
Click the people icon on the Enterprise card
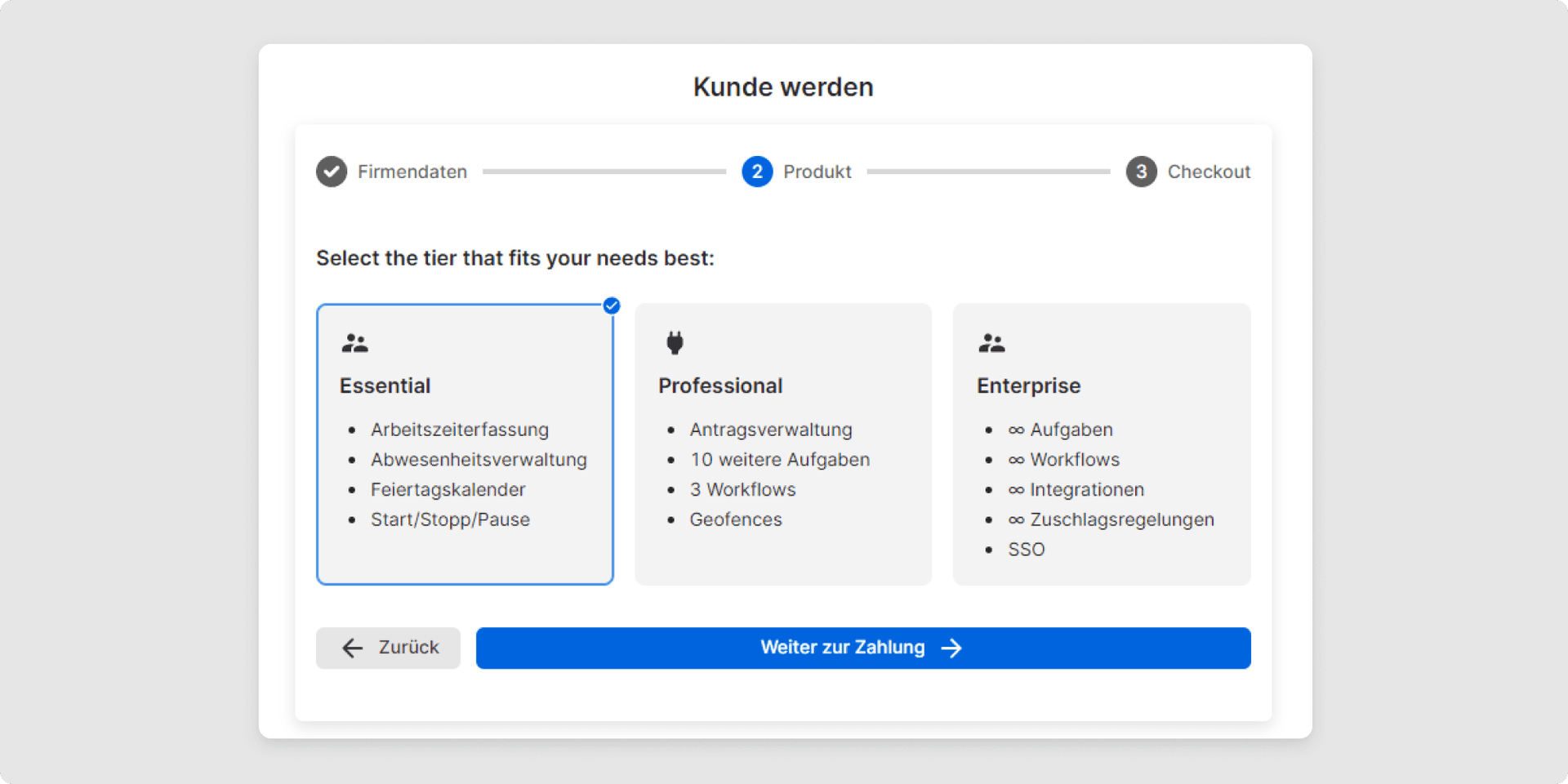point(992,342)
